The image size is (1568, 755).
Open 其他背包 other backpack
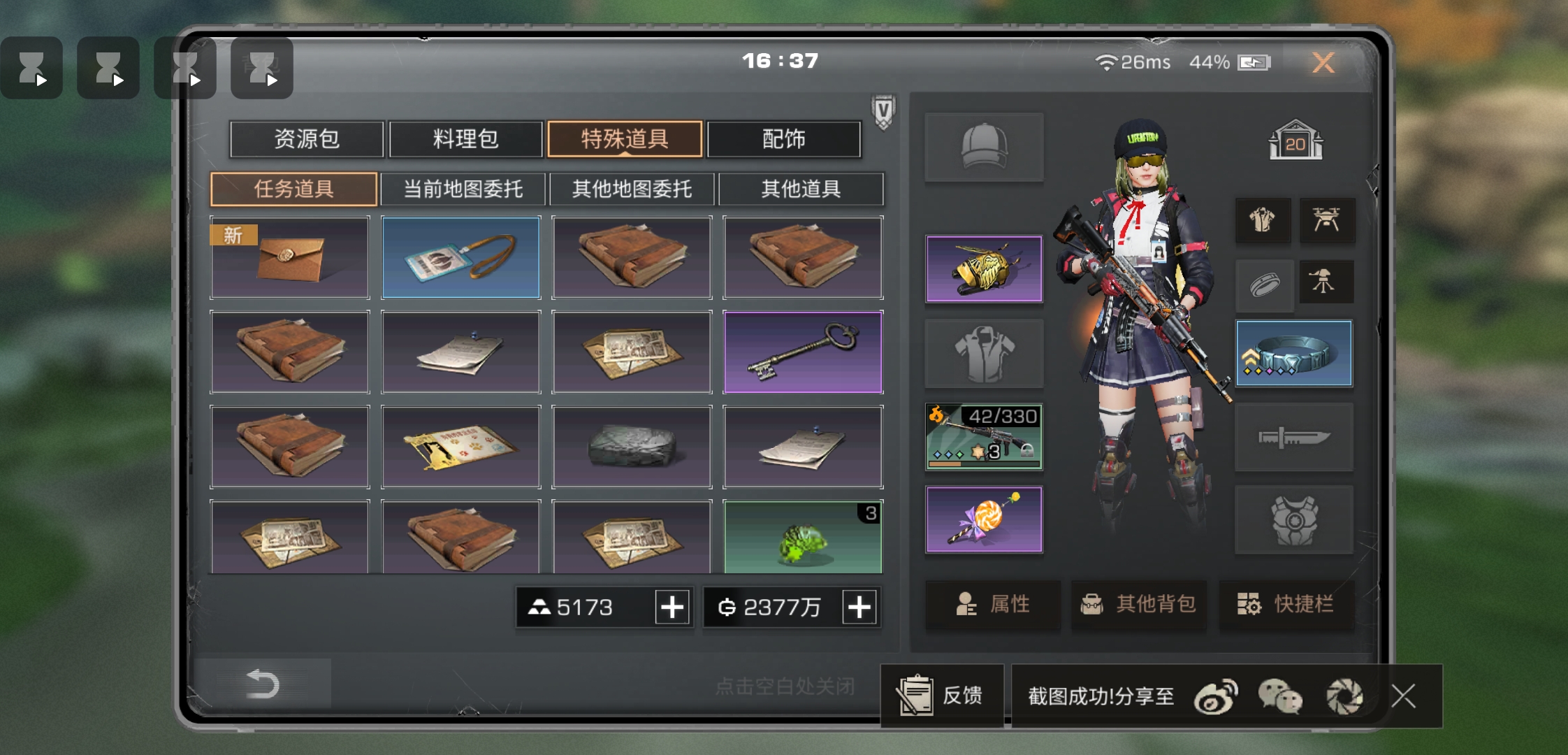click(x=1139, y=604)
